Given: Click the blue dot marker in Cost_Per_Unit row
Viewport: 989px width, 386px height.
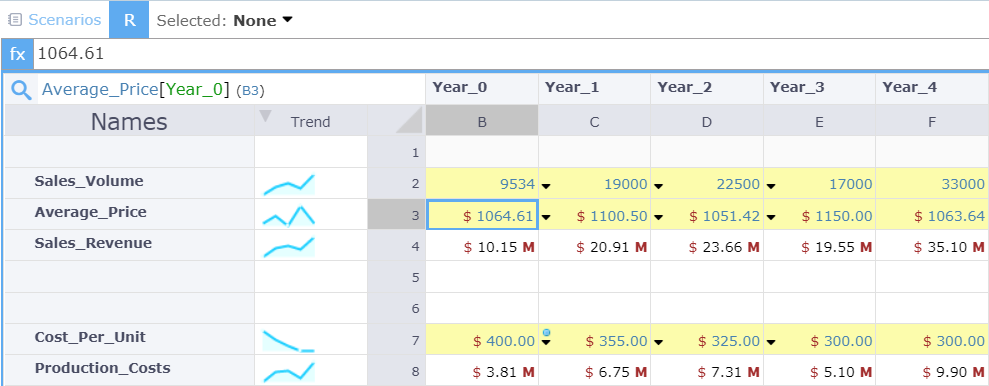Looking at the screenshot, I should [546, 332].
